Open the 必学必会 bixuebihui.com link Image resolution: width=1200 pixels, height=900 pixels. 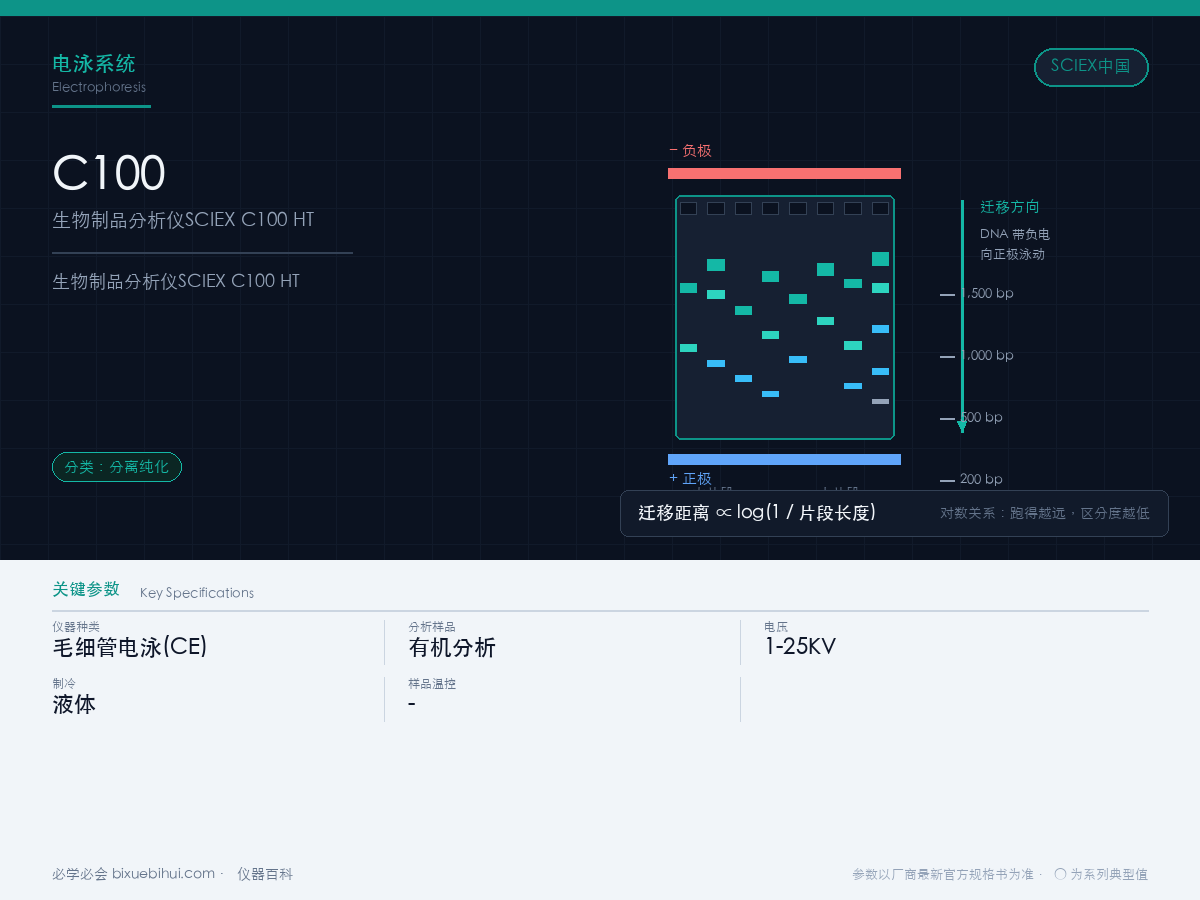click(x=133, y=874)
